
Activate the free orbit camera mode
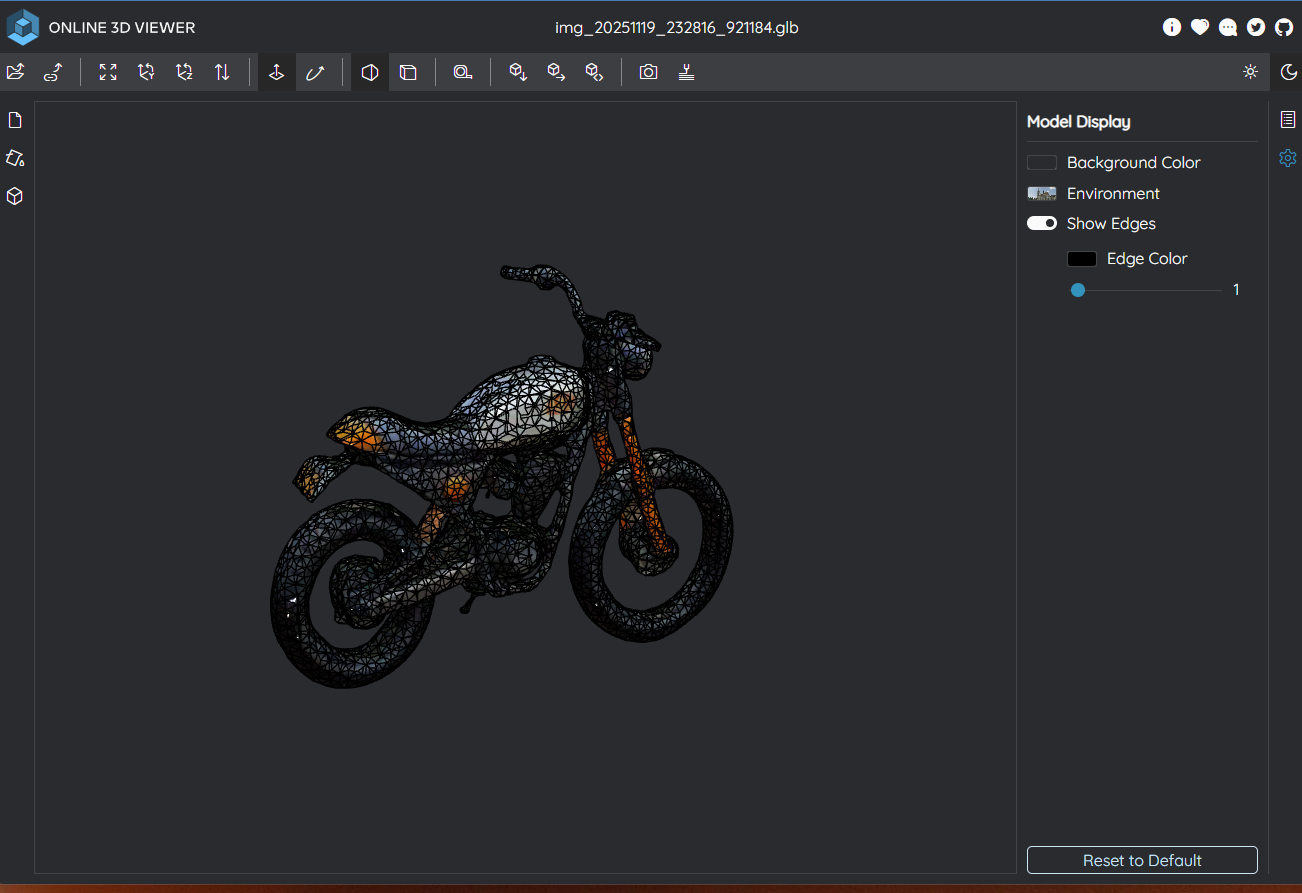(314, 71)
